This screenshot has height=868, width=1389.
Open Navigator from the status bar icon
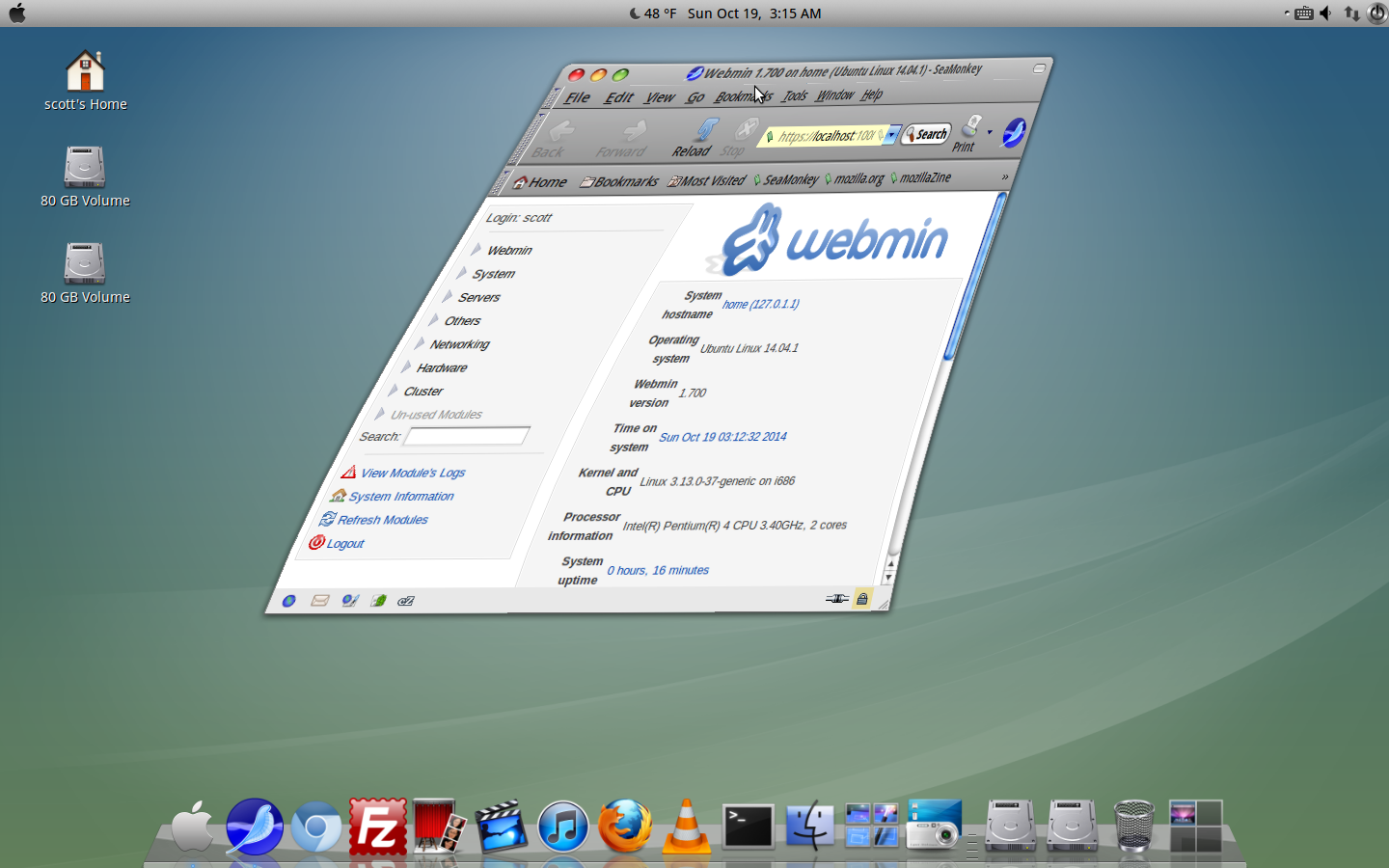tap(288, 601)
